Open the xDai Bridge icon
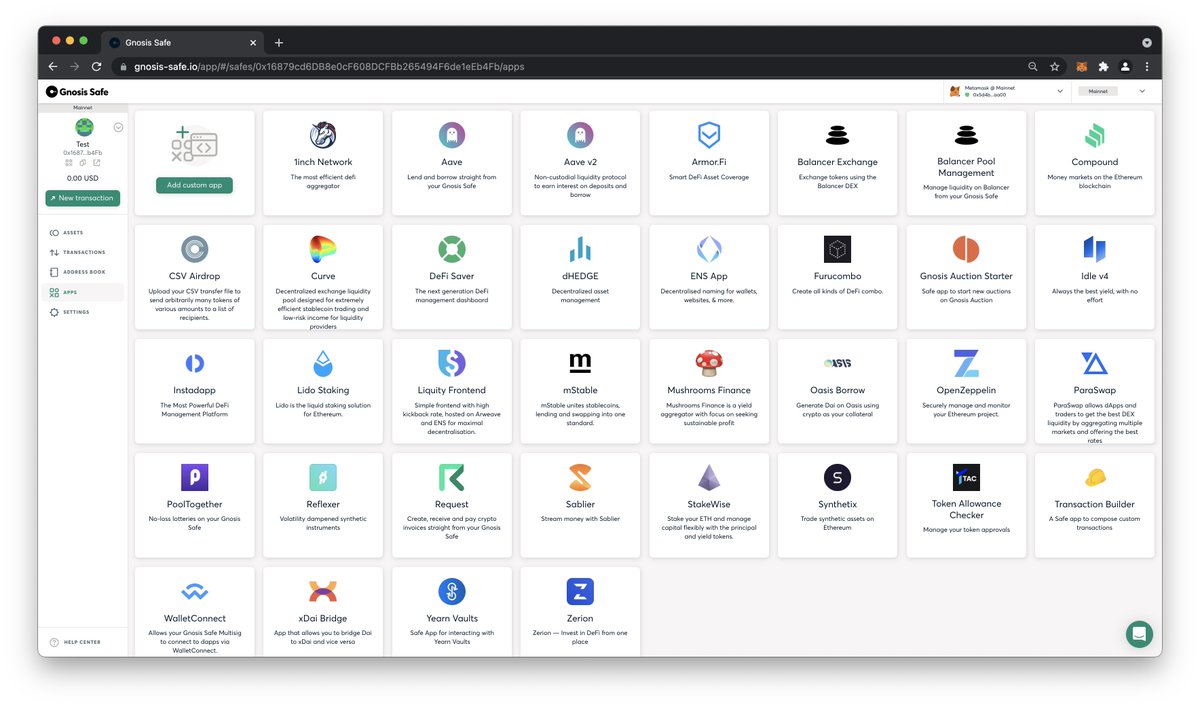1200x707 pixels. click(x=323, y=592)
